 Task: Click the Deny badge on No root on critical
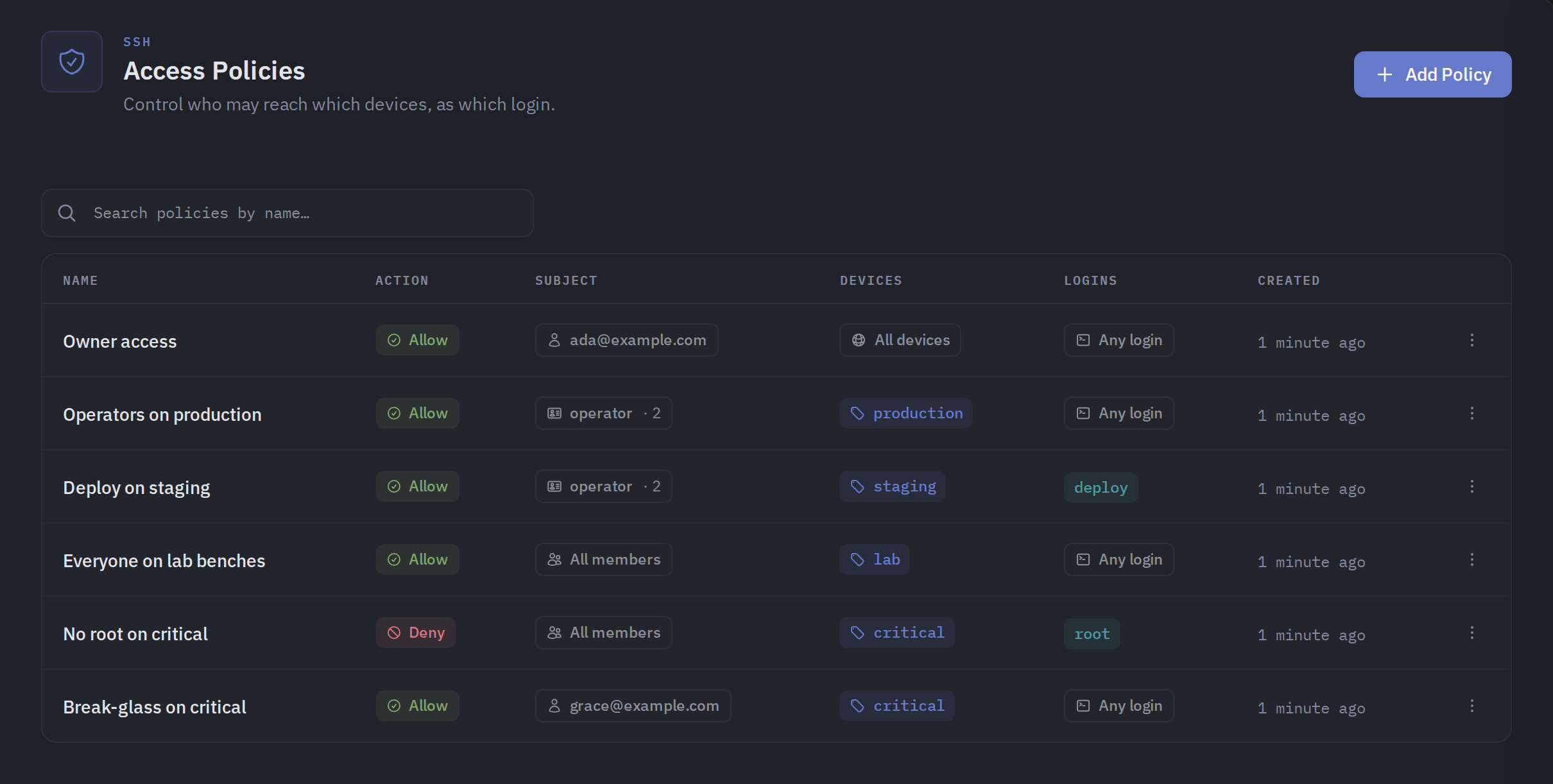pyautogui.click(x=416, y=633)
